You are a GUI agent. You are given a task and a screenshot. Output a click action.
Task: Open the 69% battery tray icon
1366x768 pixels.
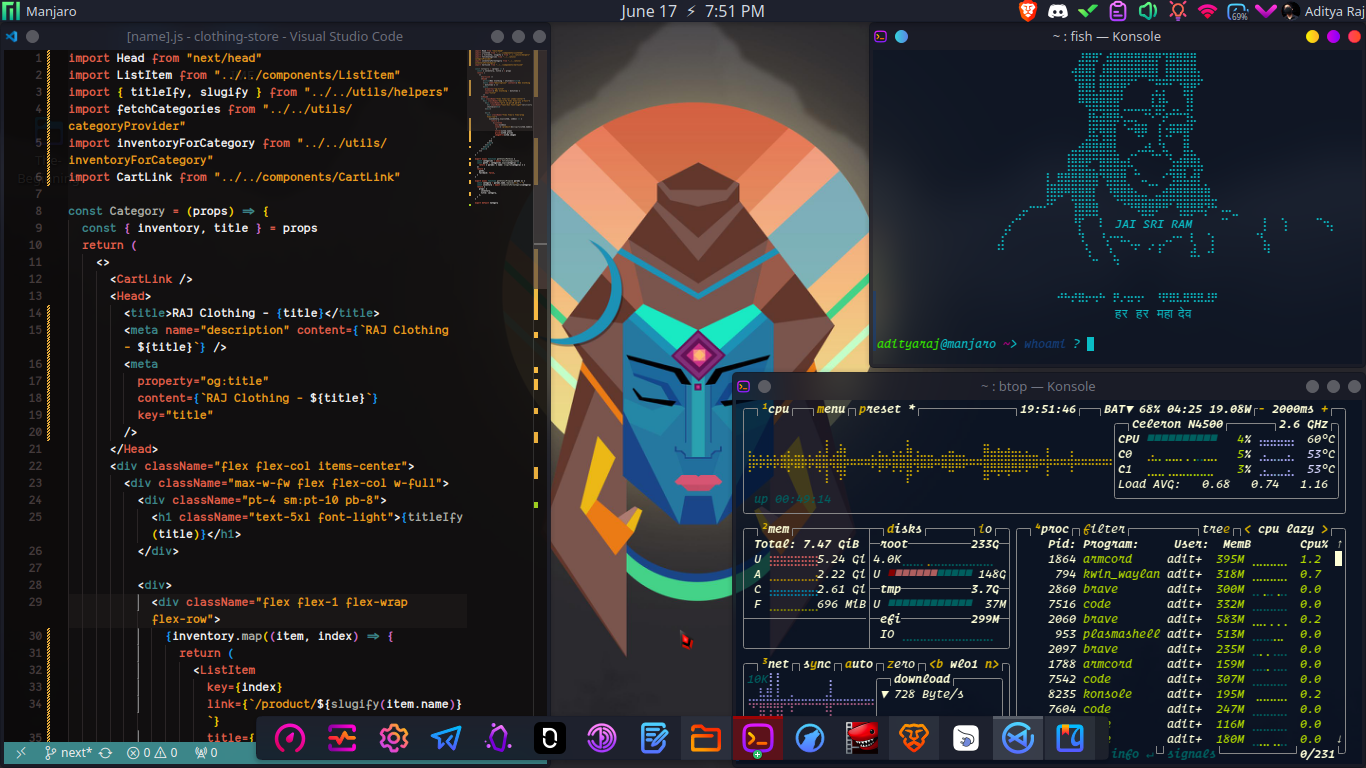1238,12
